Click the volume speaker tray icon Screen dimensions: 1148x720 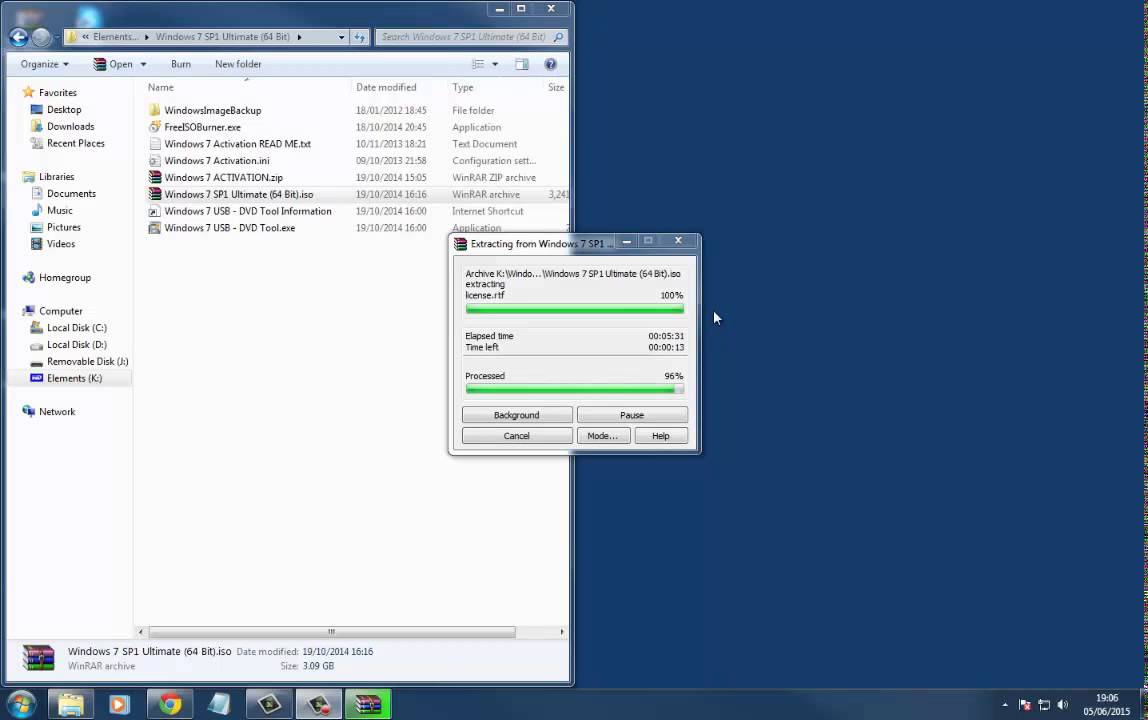point(1063,705)
